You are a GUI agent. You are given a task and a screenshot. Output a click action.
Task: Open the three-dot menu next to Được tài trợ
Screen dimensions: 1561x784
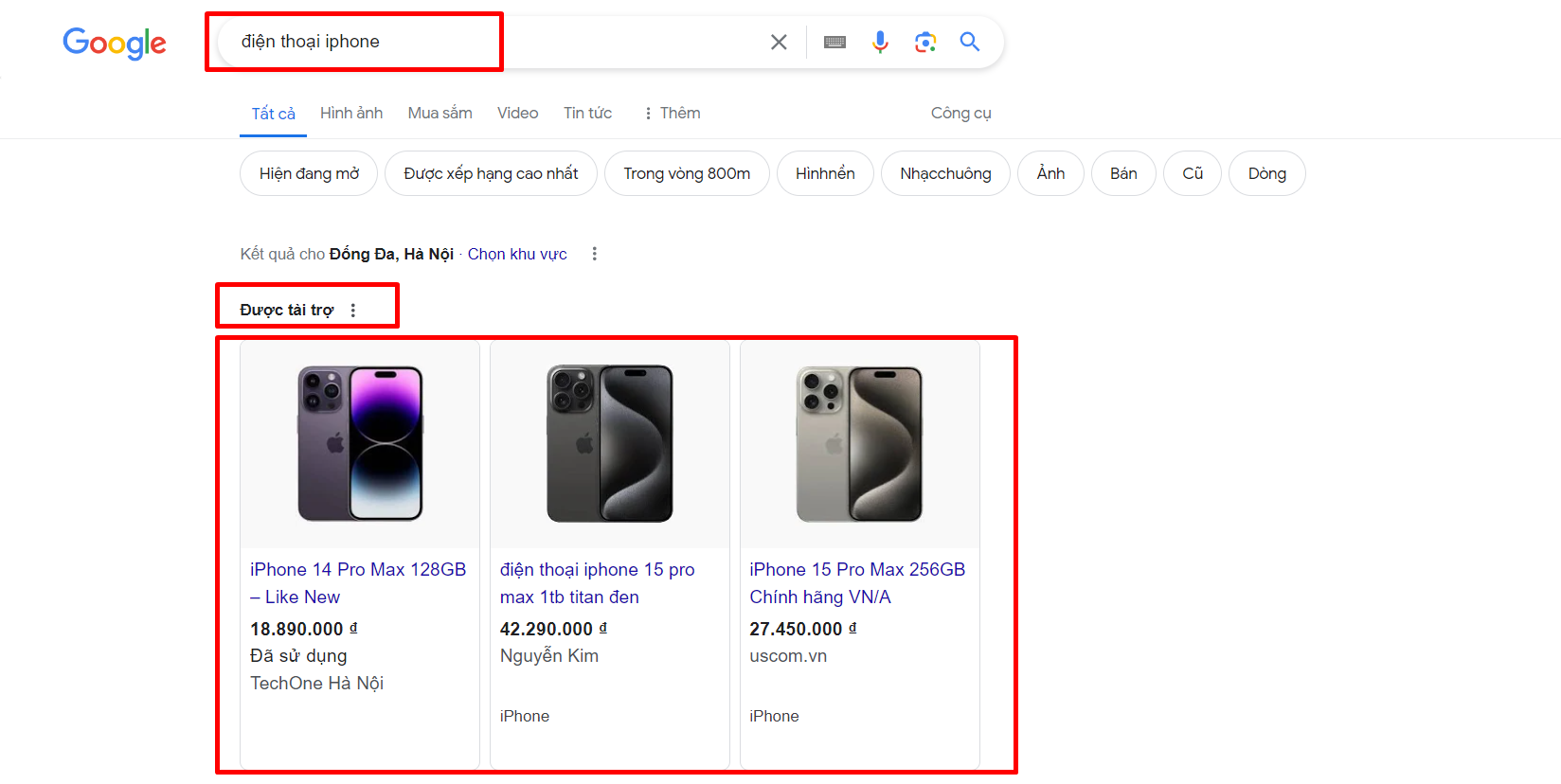(353, 311)
